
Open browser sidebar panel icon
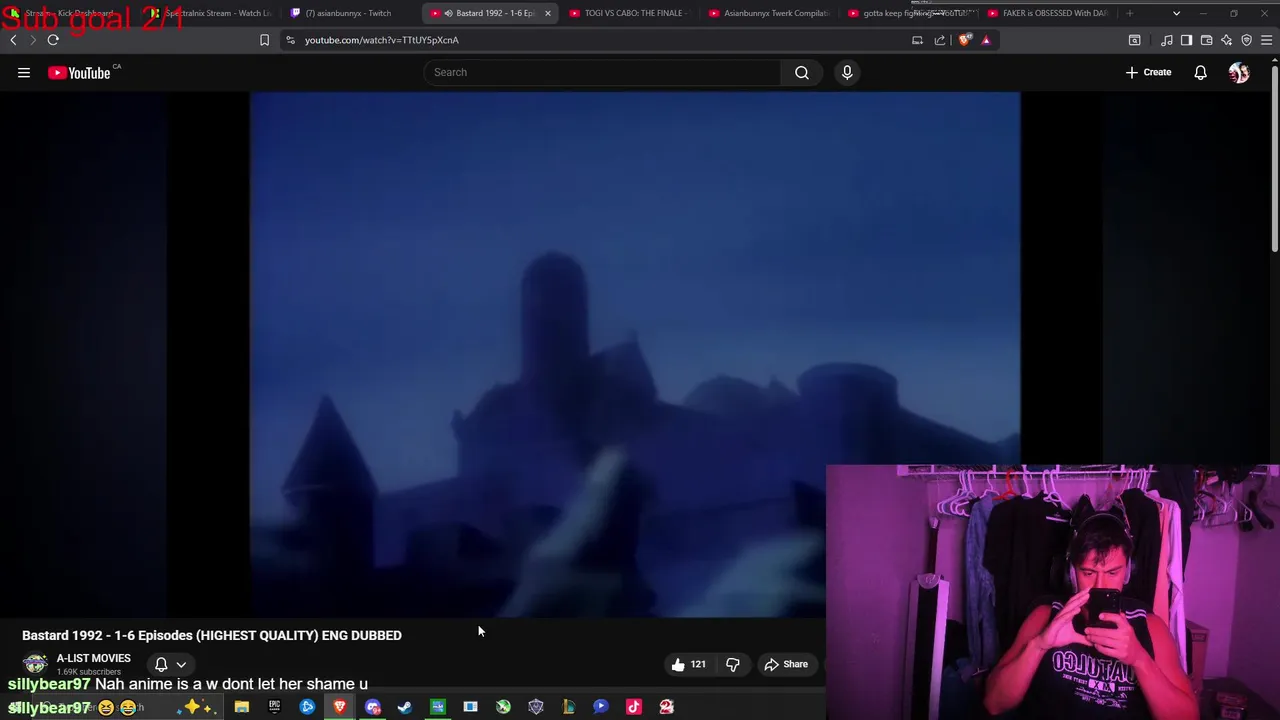tap(1186, 40)
